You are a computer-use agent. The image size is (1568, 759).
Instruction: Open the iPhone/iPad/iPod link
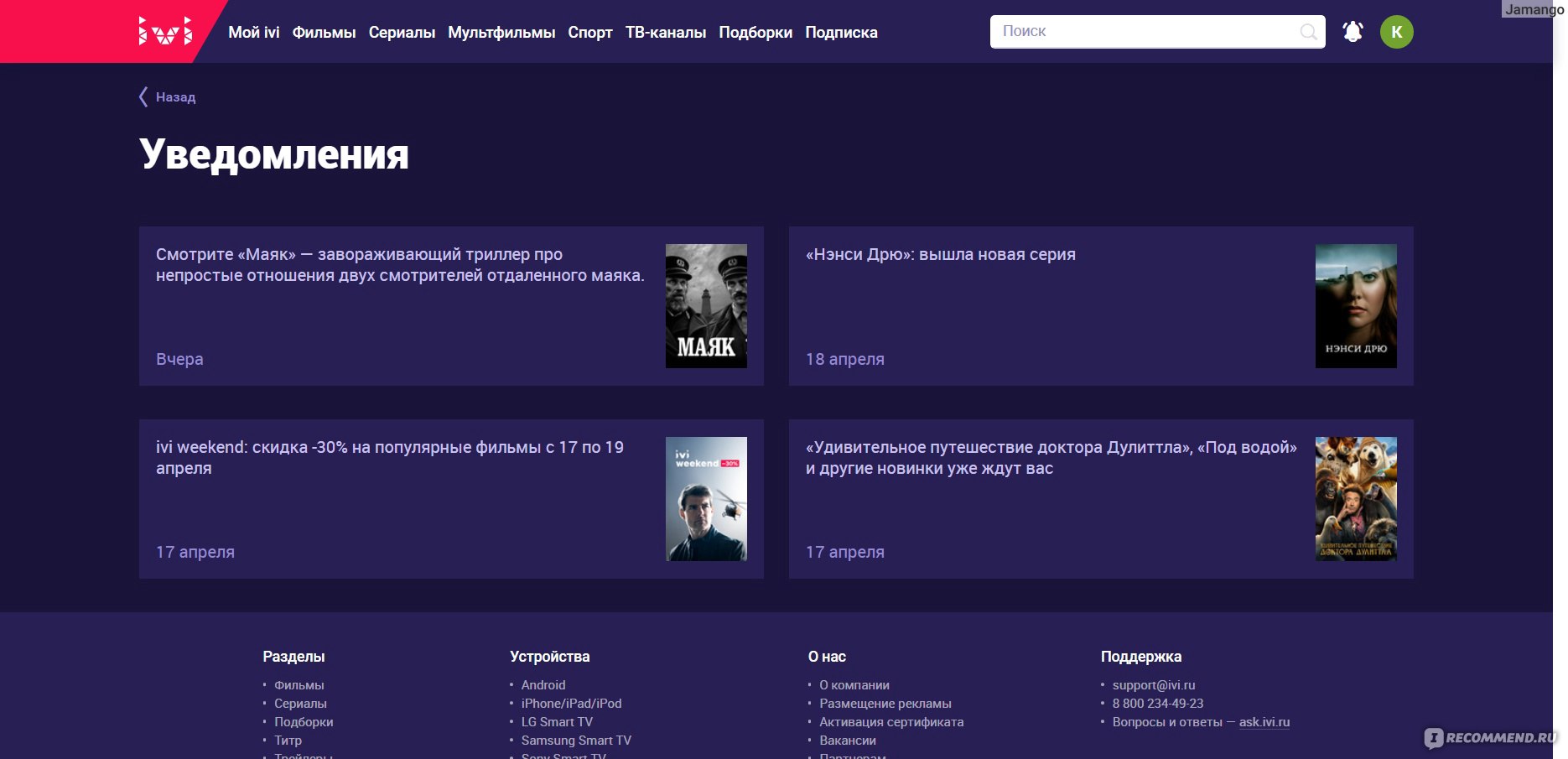572,704
